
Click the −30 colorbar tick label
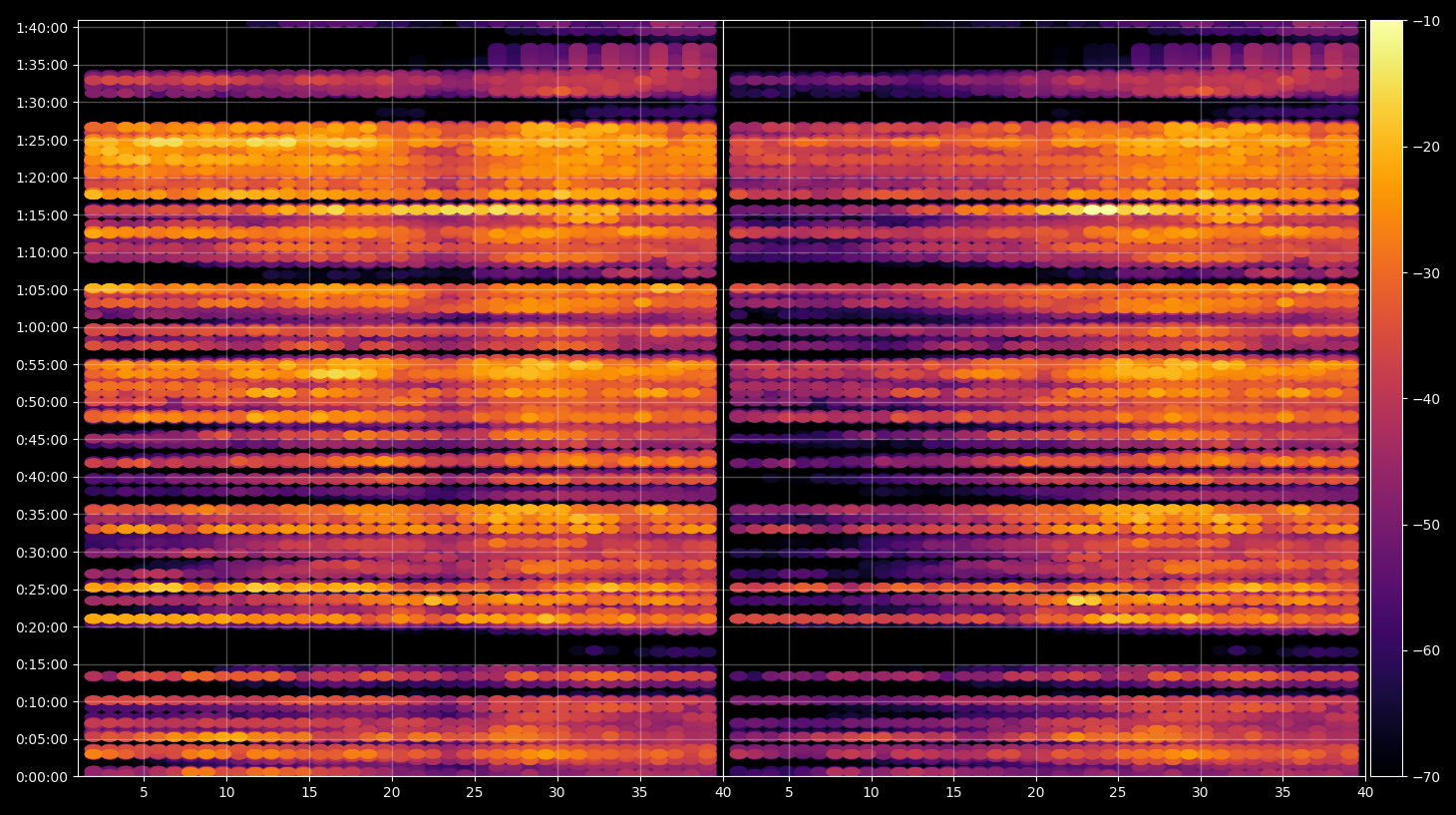[x=1426, y=273]
